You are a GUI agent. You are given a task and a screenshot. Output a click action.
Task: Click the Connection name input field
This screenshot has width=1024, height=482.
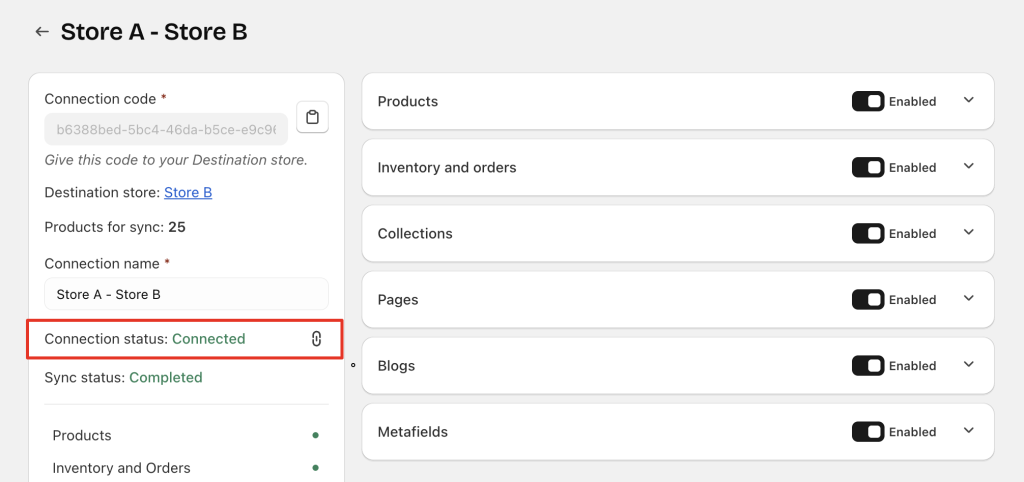tap(186, 294)
